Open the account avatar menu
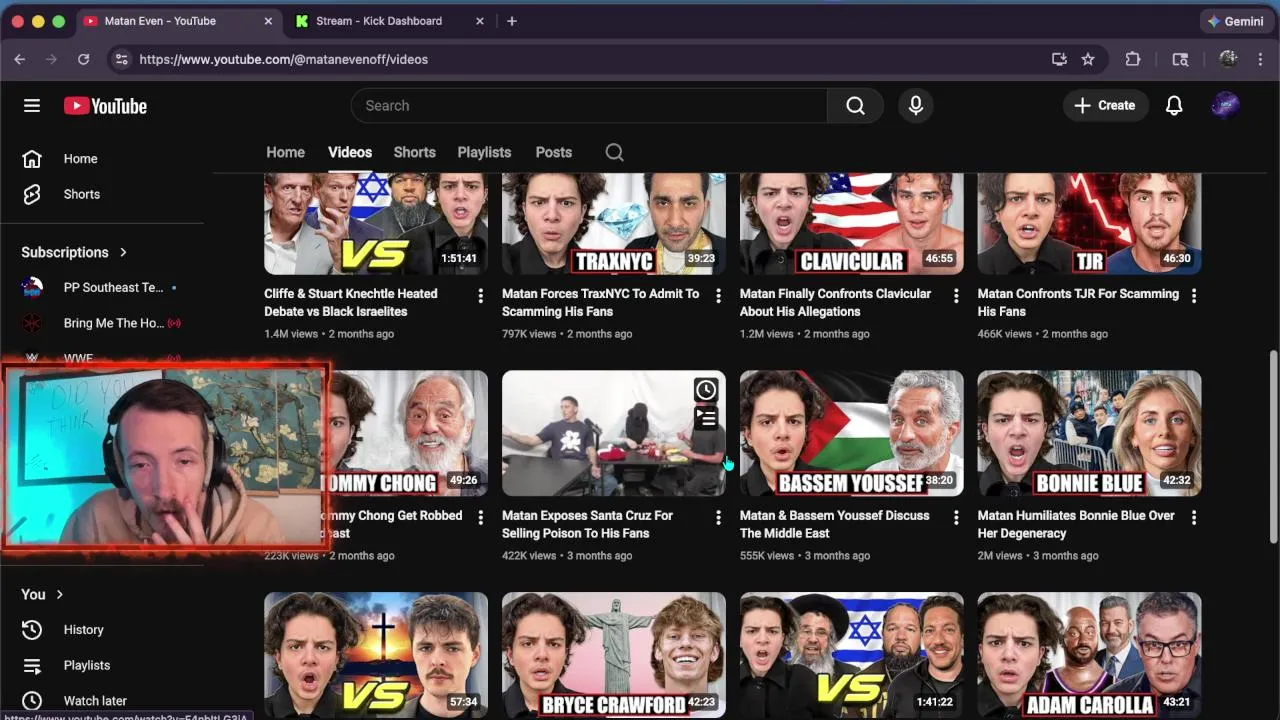 click(x=1225, y=106)
